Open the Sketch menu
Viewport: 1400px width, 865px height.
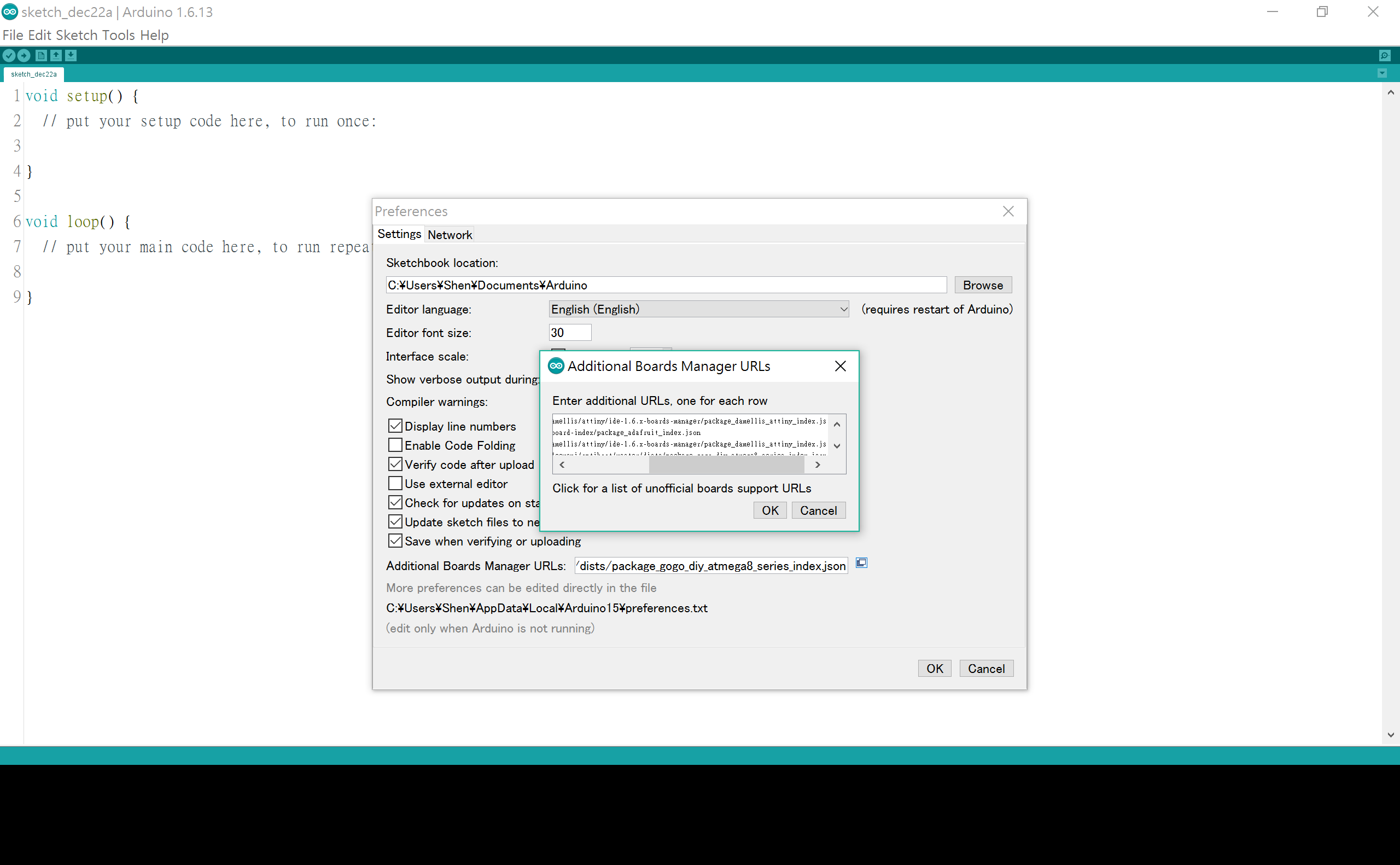(77, 36)
